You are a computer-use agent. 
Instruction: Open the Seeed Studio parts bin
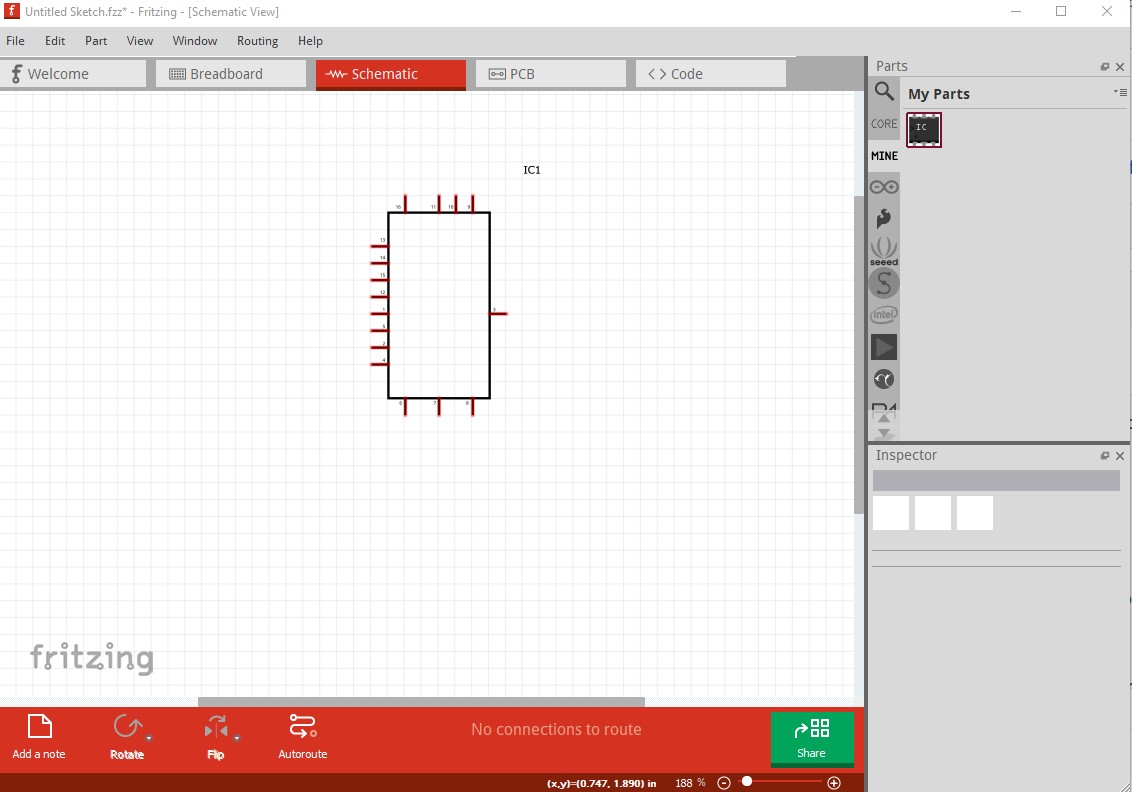coord(884,249)
